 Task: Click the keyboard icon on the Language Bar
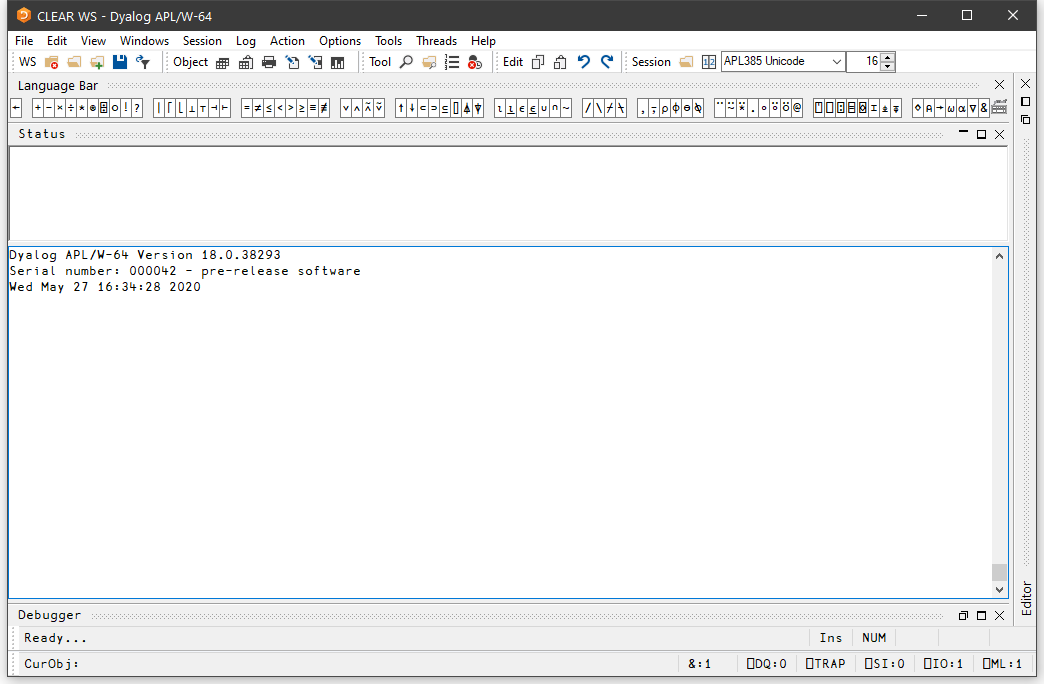(x=999, y=108)
